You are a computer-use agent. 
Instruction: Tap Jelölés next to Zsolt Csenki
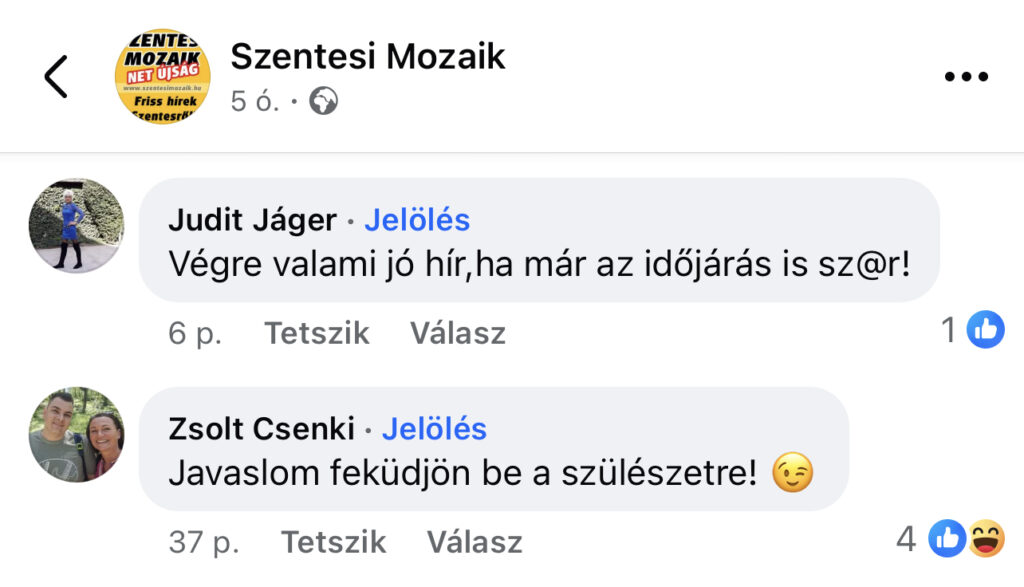pyautogui.click(x=434, y=429)
